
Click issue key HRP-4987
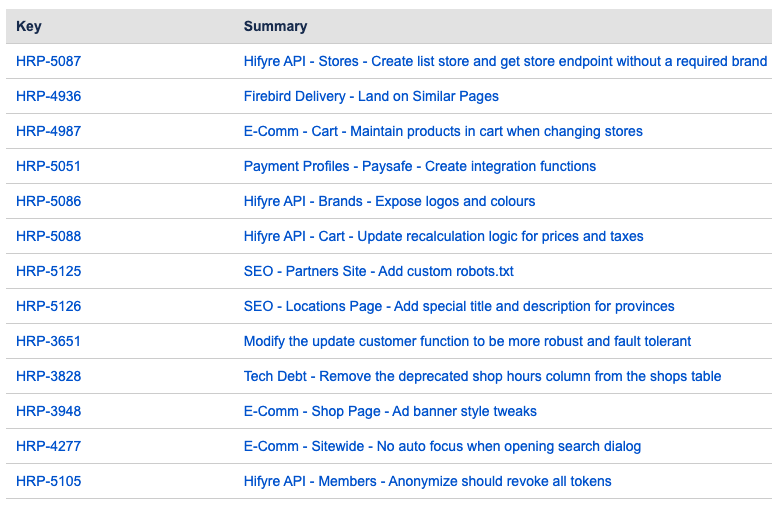coord(49,131)
